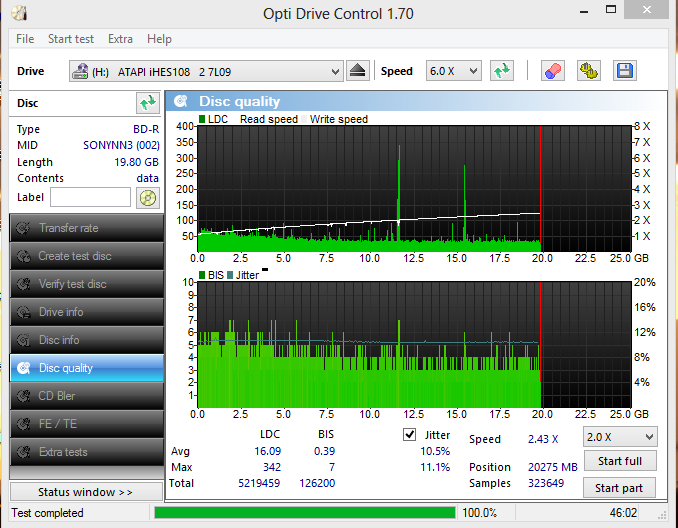Click the Disc info sidebar icon
The image size is (678, 528).
point(23,340)
